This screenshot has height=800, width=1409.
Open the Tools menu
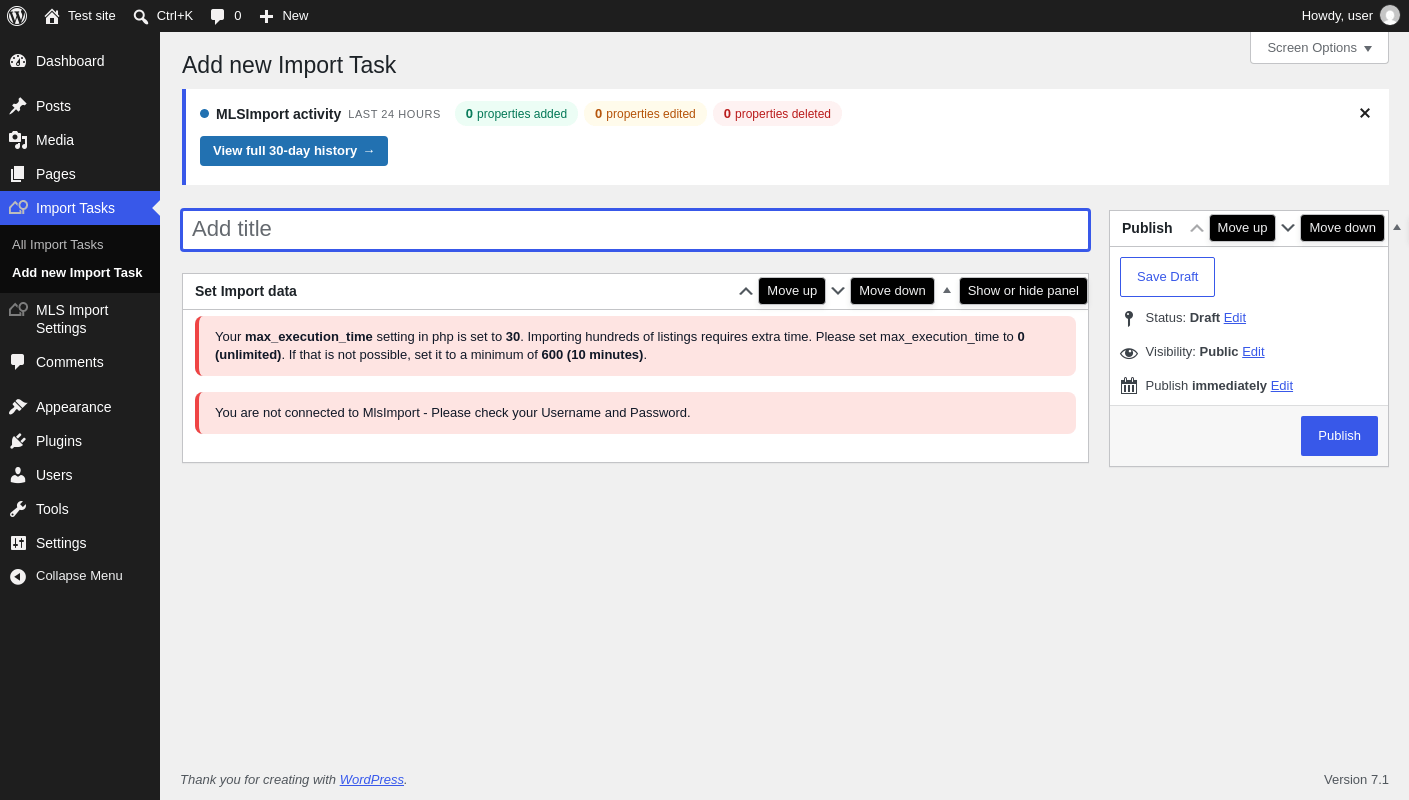[x=80, y=509]
